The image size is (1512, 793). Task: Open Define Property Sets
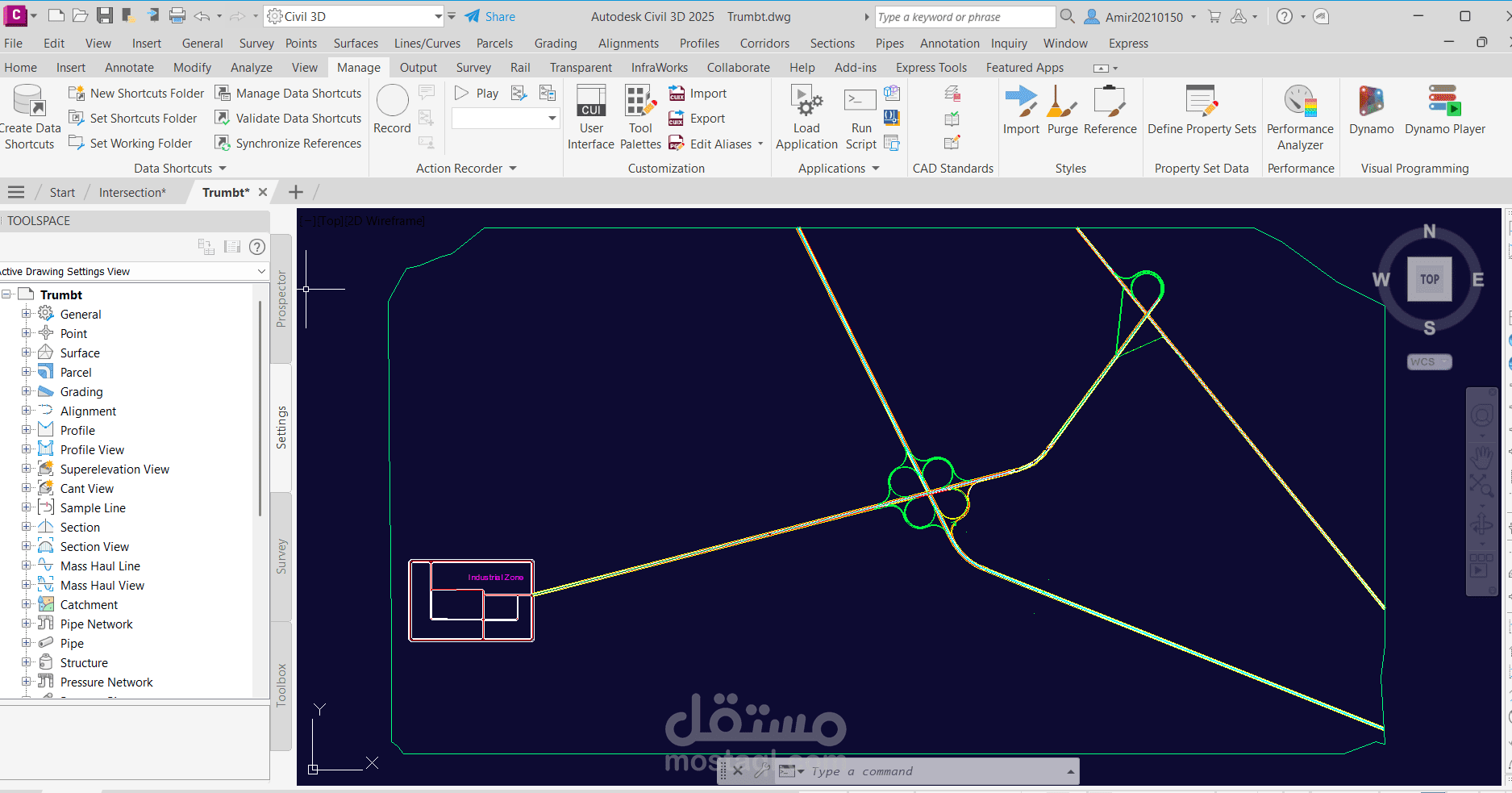[x=1202, y=110]
